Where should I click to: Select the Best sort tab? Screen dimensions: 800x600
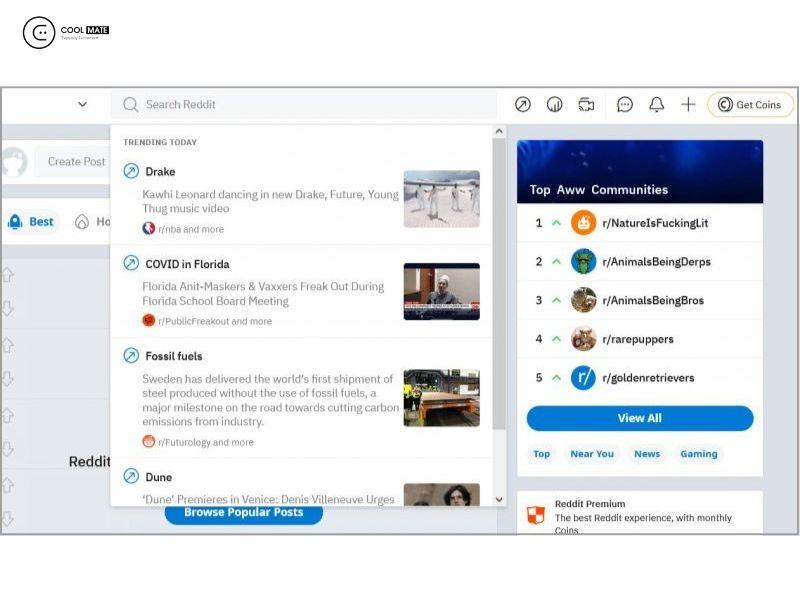tap(32, 222)
